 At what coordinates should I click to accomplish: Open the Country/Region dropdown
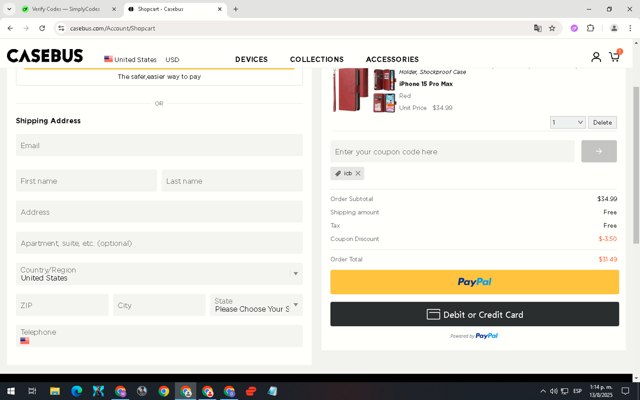pos(159,273)
